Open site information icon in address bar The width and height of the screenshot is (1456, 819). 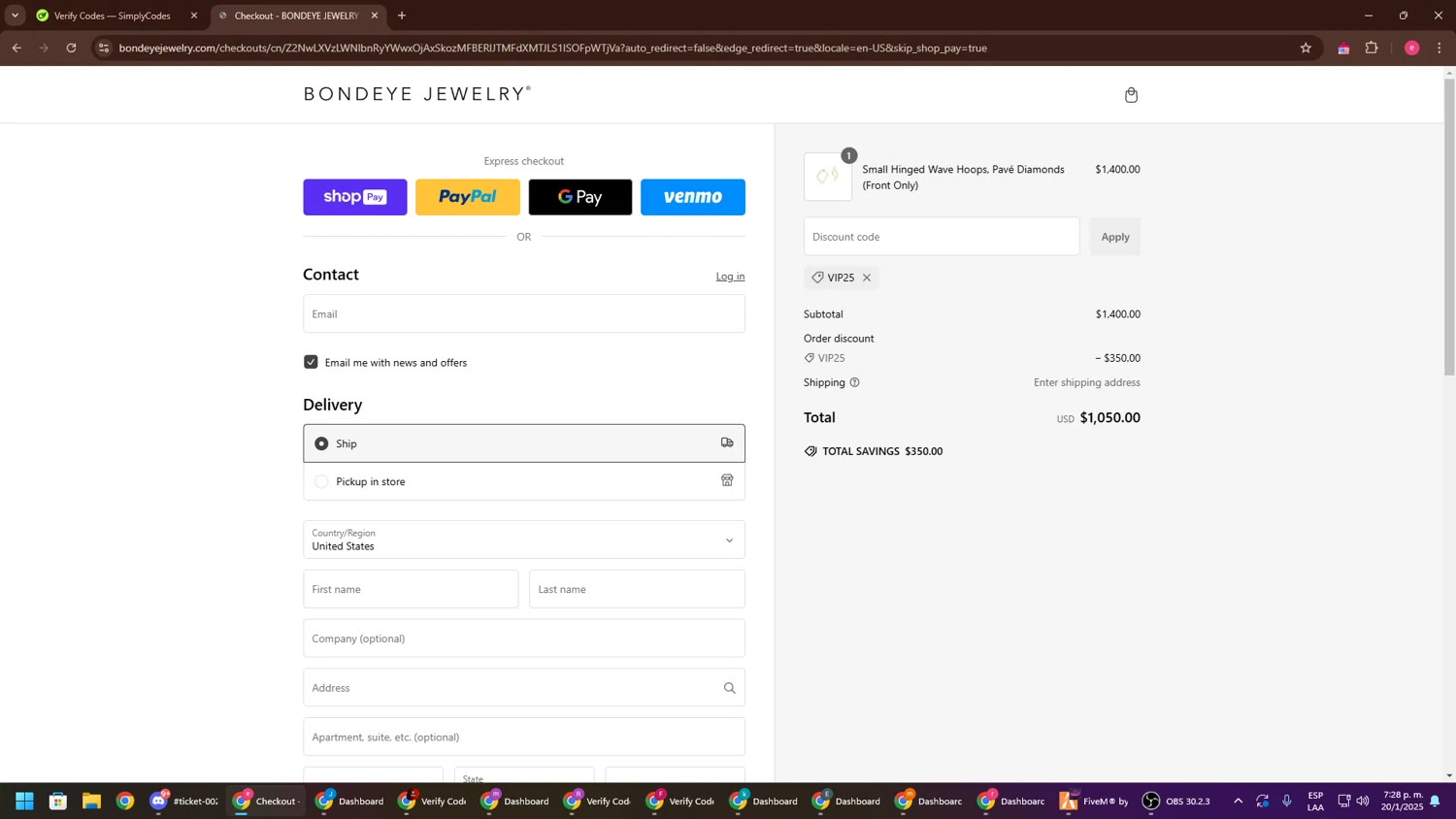(104, 48)
